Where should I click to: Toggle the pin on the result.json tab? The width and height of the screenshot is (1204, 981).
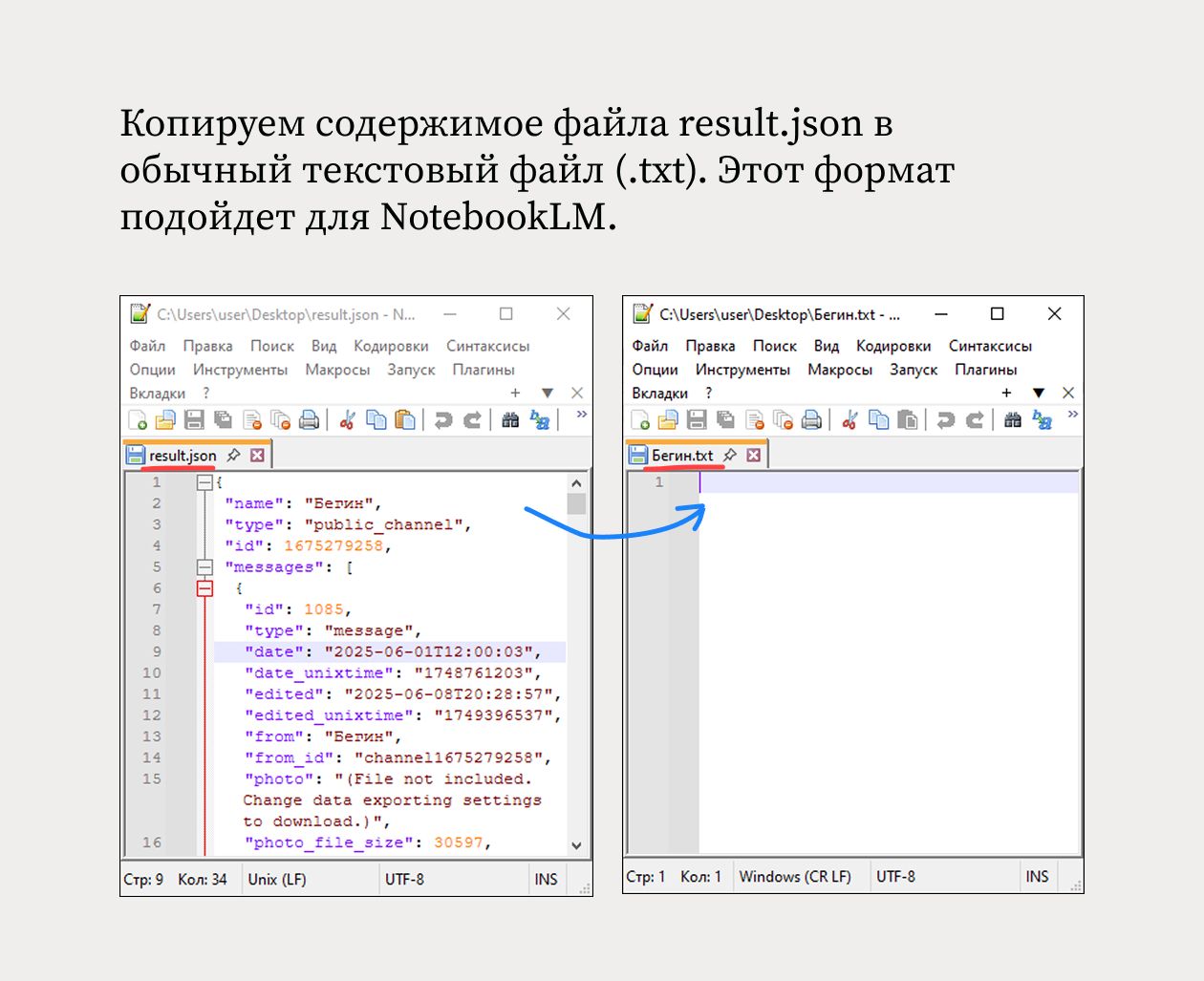232,455
